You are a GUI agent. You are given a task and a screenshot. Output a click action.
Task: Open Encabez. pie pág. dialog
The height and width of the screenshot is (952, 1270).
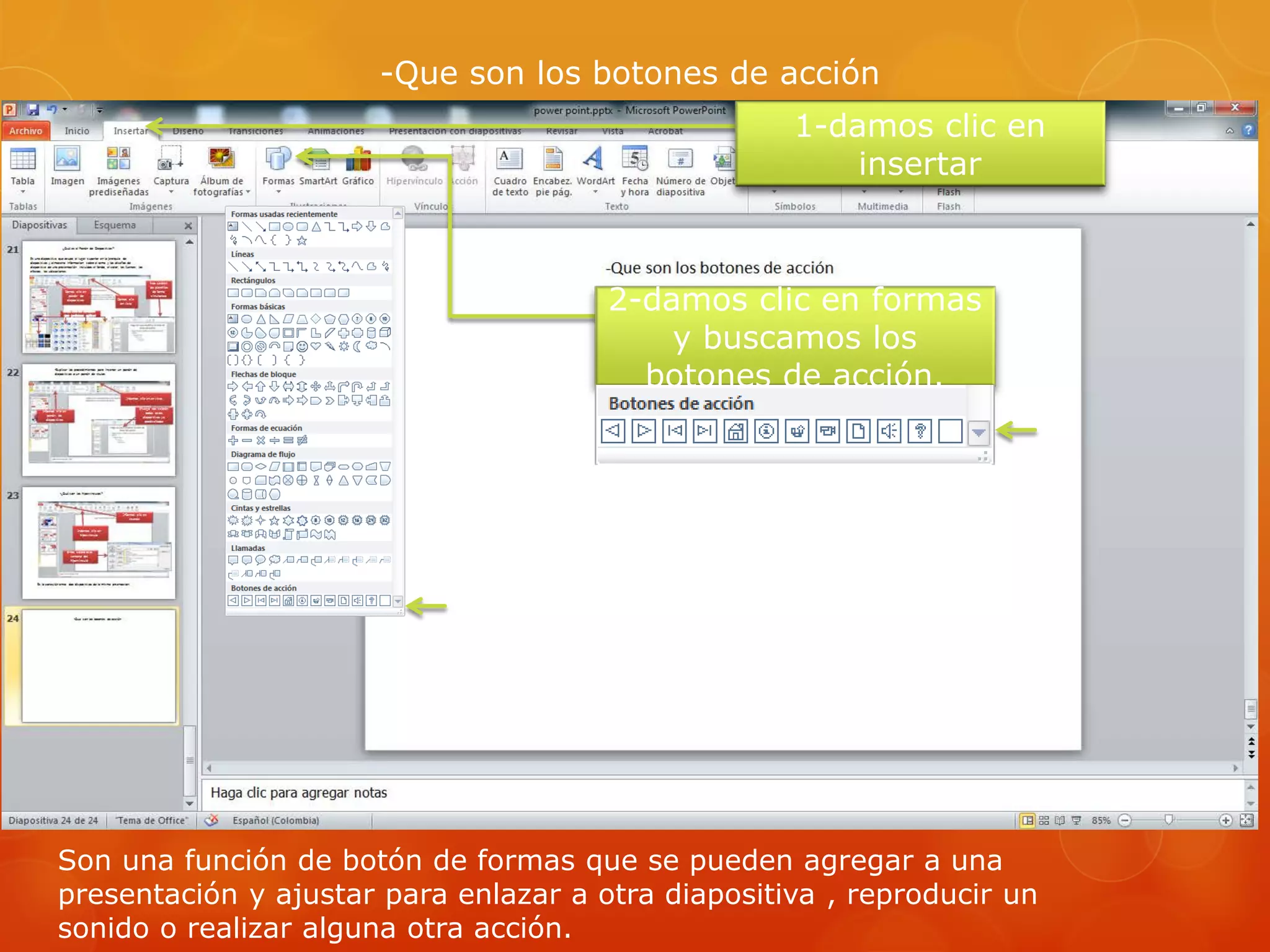pyautogui.click(x=552, y=171)
